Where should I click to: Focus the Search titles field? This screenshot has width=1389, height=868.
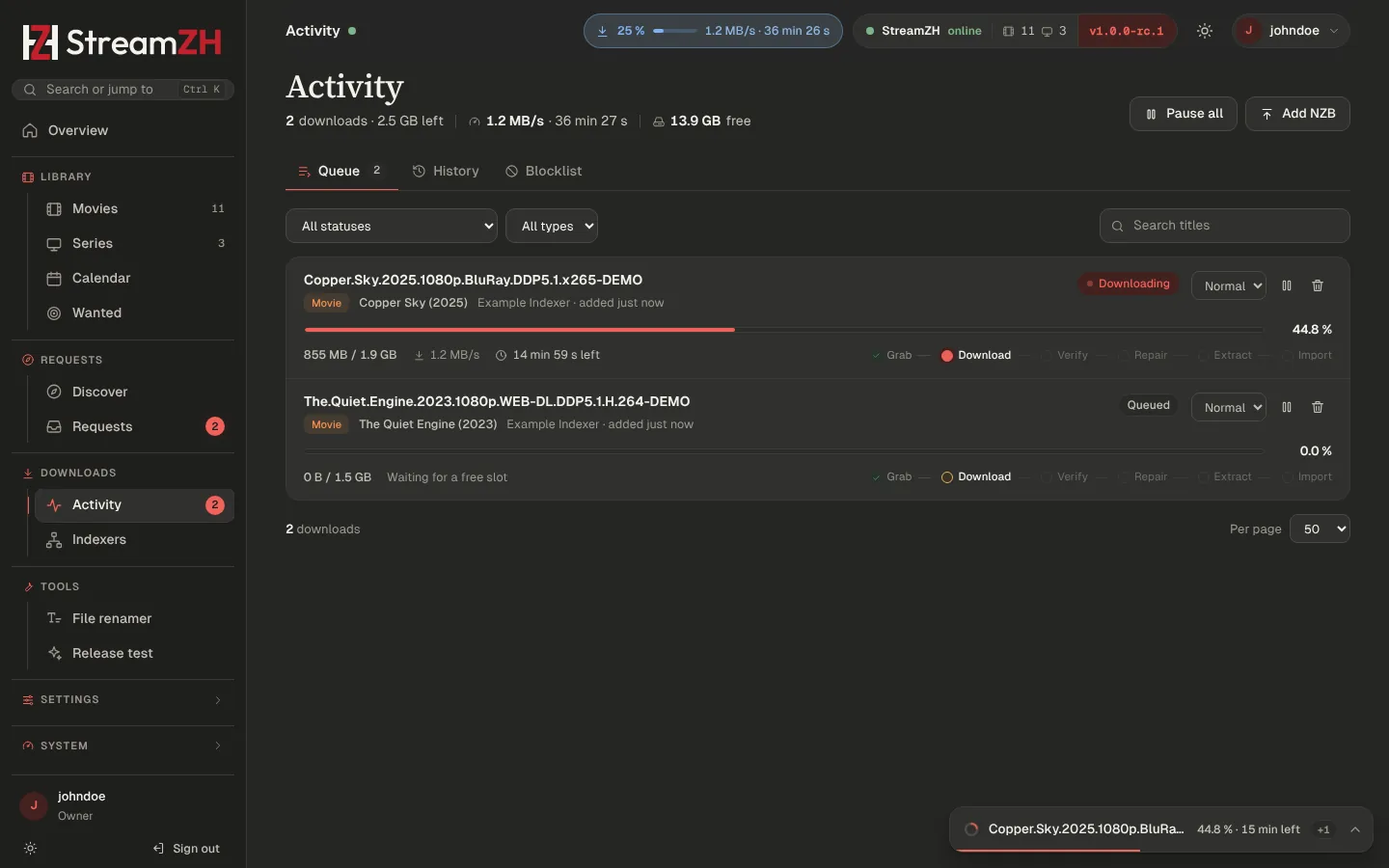point(1225,226)
